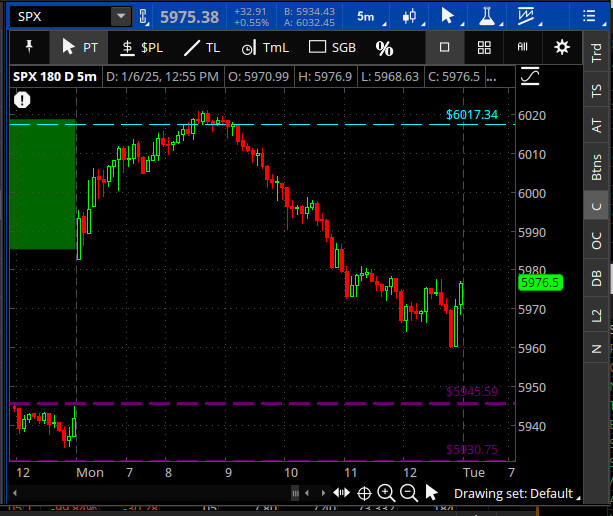Click the zoom out magnifier icon
Screen dimensions: 613x516
[x=408, y=492]
